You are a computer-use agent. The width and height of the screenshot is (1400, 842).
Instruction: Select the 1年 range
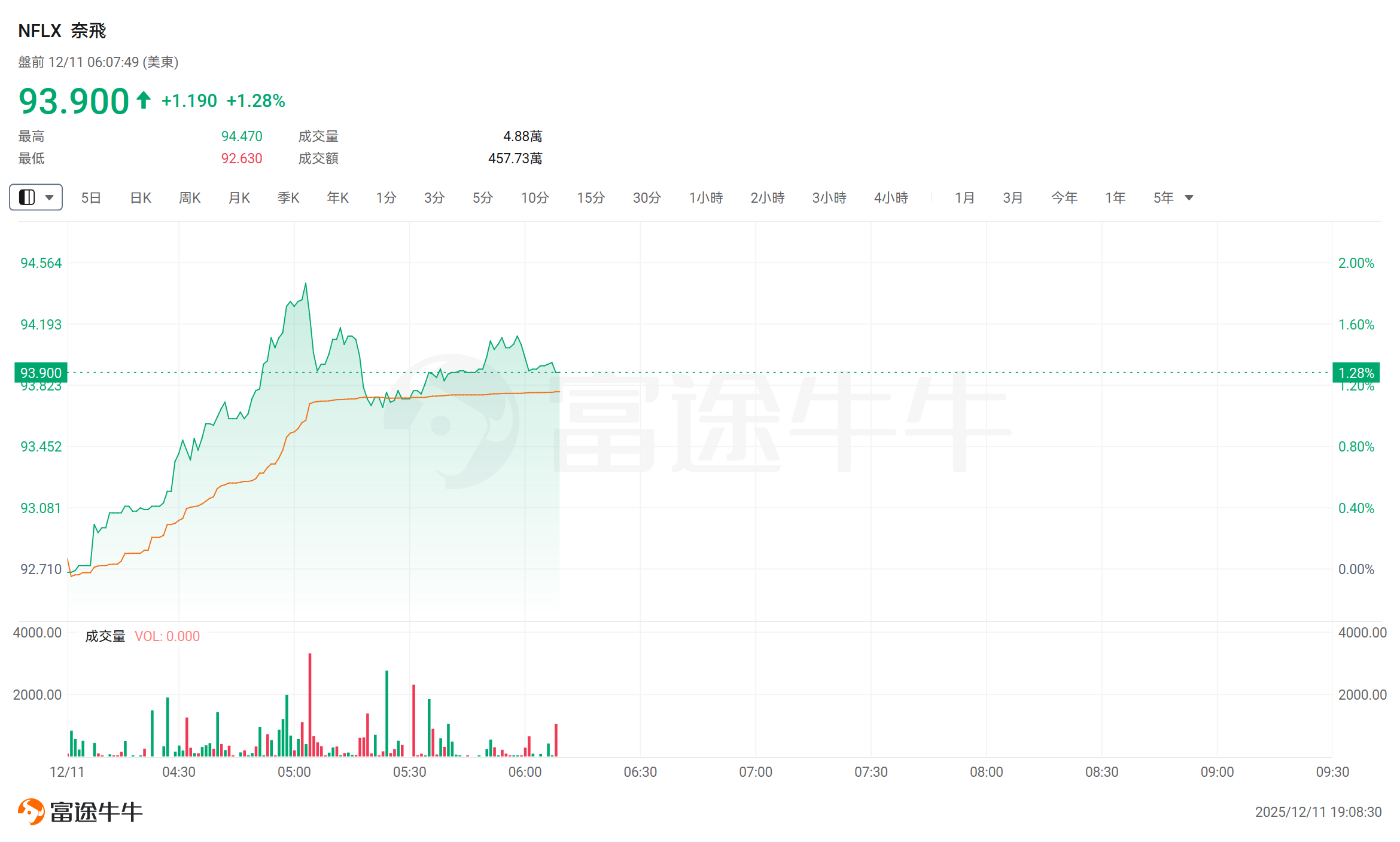tap(1115, 198)
